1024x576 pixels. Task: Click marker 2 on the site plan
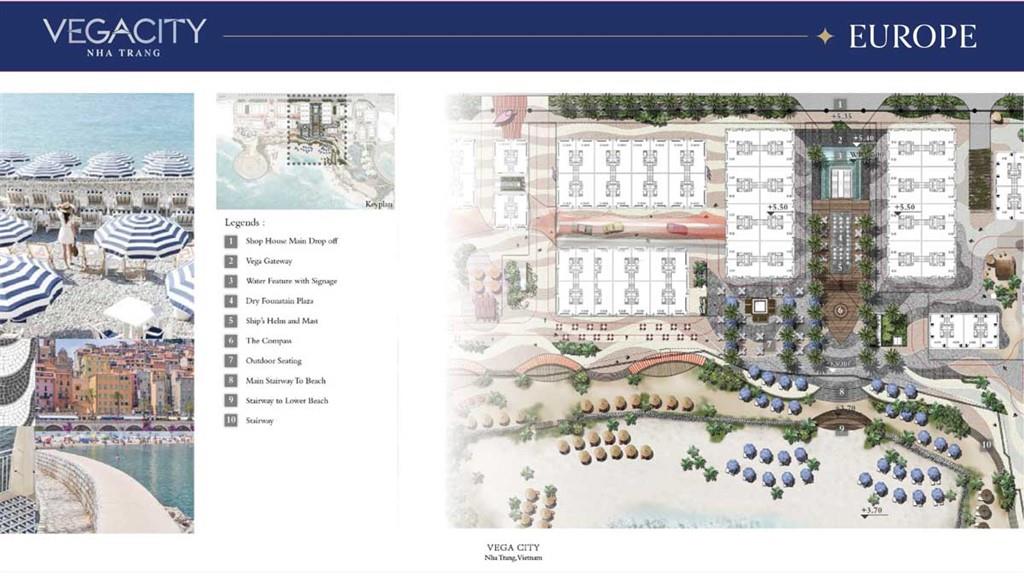[840, 140]
